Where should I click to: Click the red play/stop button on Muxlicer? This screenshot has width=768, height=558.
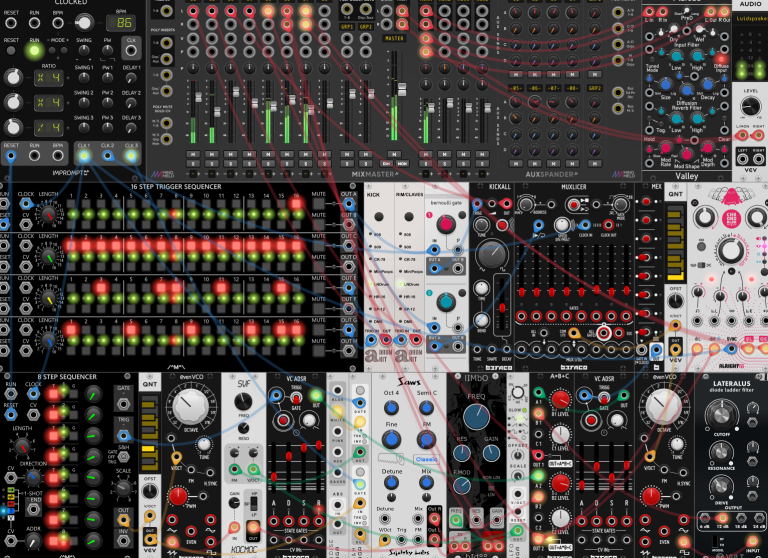(572, 204)
